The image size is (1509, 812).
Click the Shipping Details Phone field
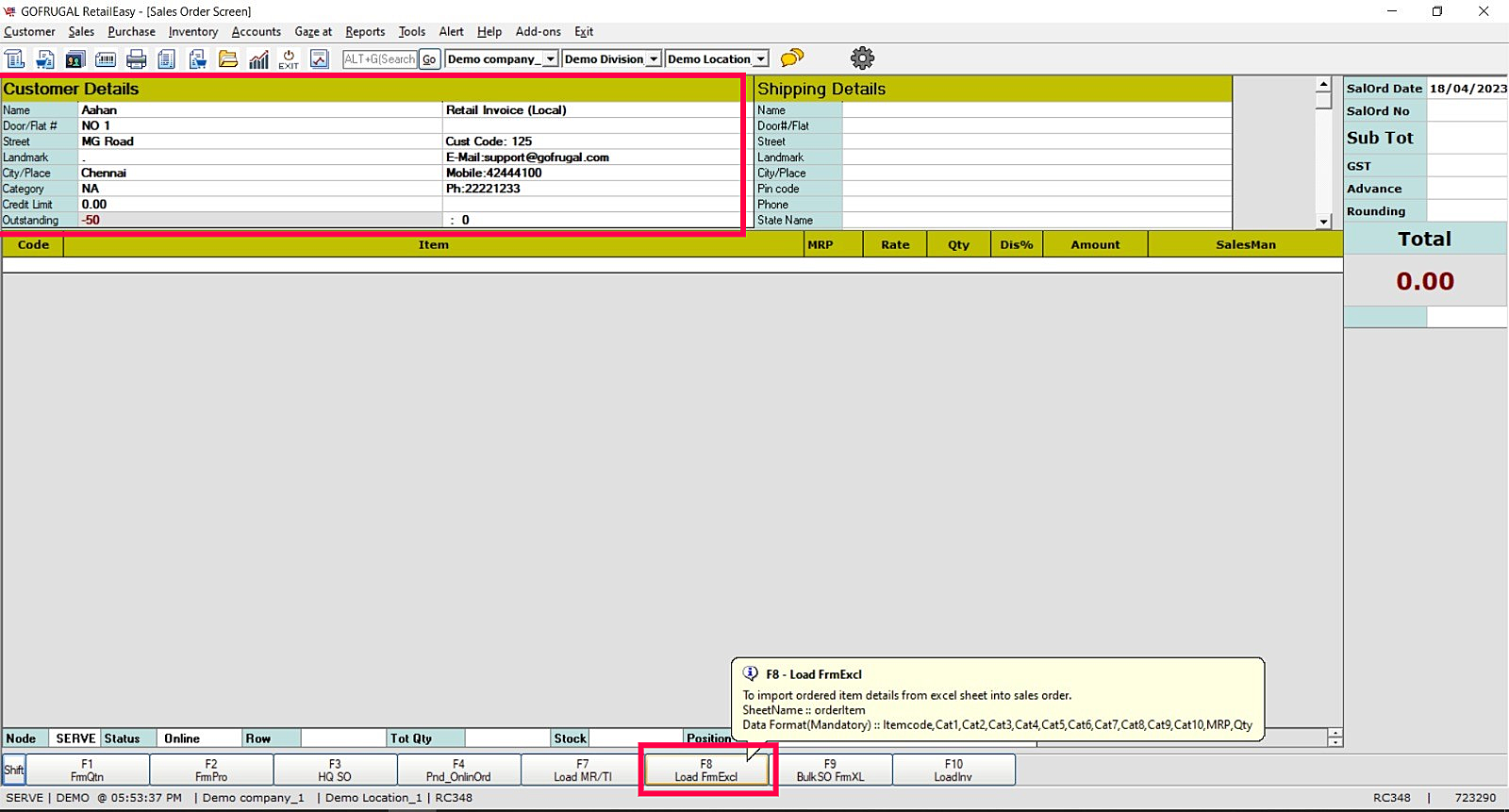coord(1036,205)
